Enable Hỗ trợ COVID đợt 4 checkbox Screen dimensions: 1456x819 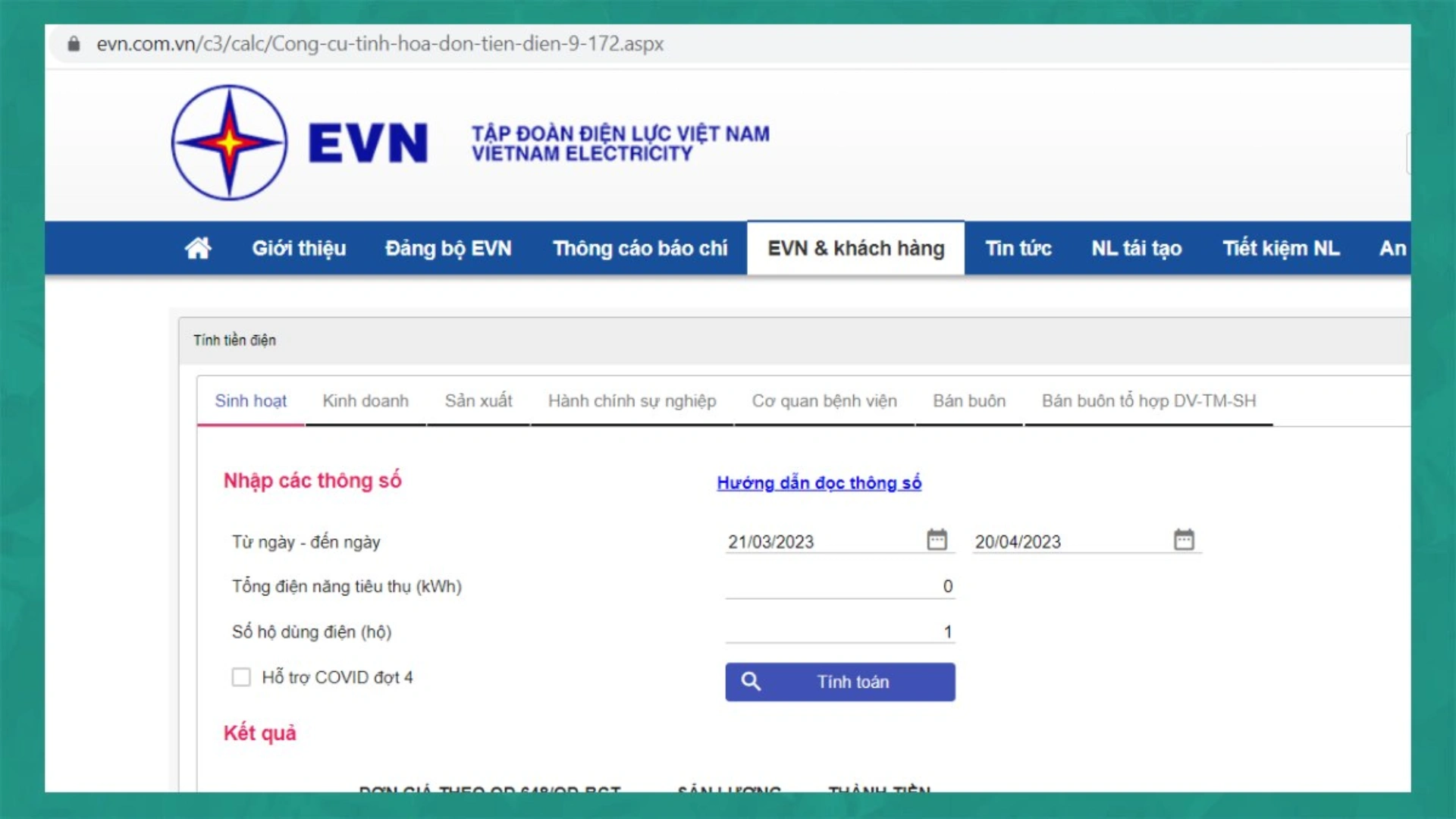coord(241,677)
